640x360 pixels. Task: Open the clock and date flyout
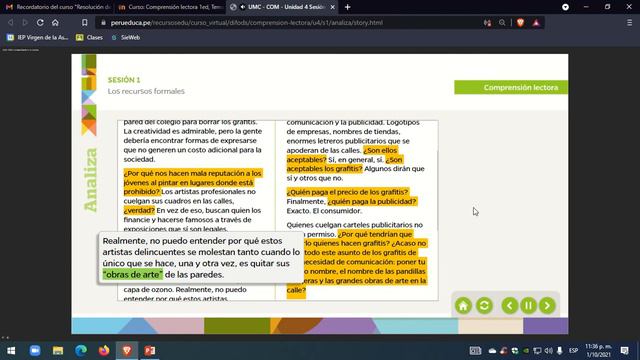click(x=598, y=351)
